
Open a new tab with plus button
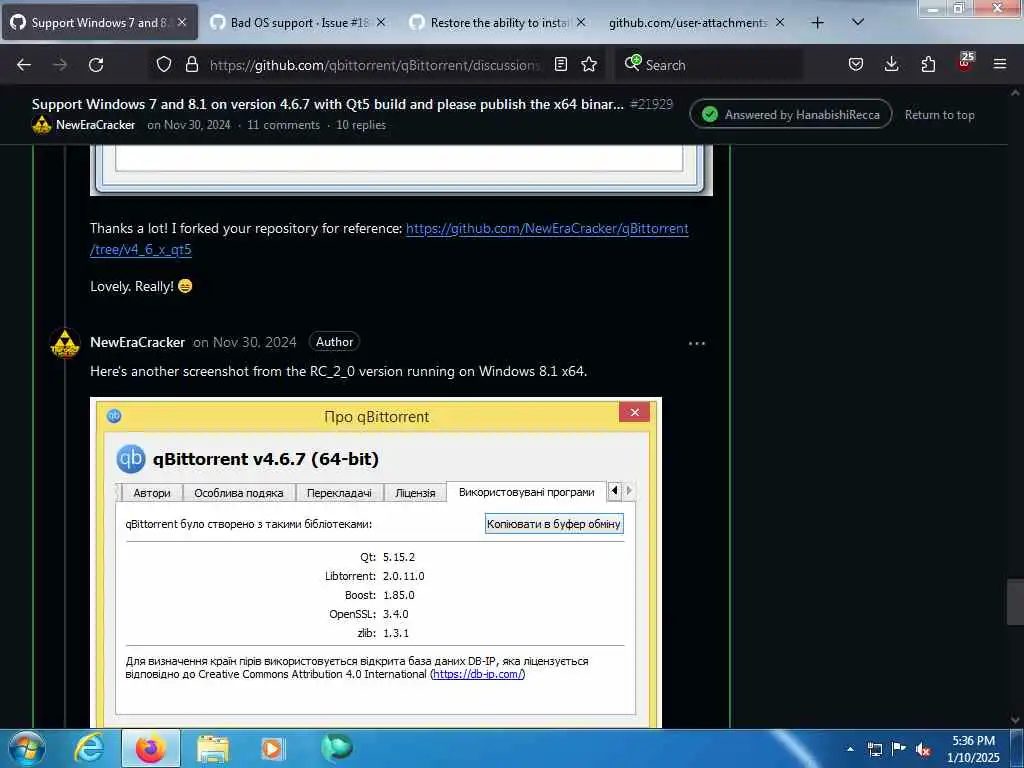point(817,23)
